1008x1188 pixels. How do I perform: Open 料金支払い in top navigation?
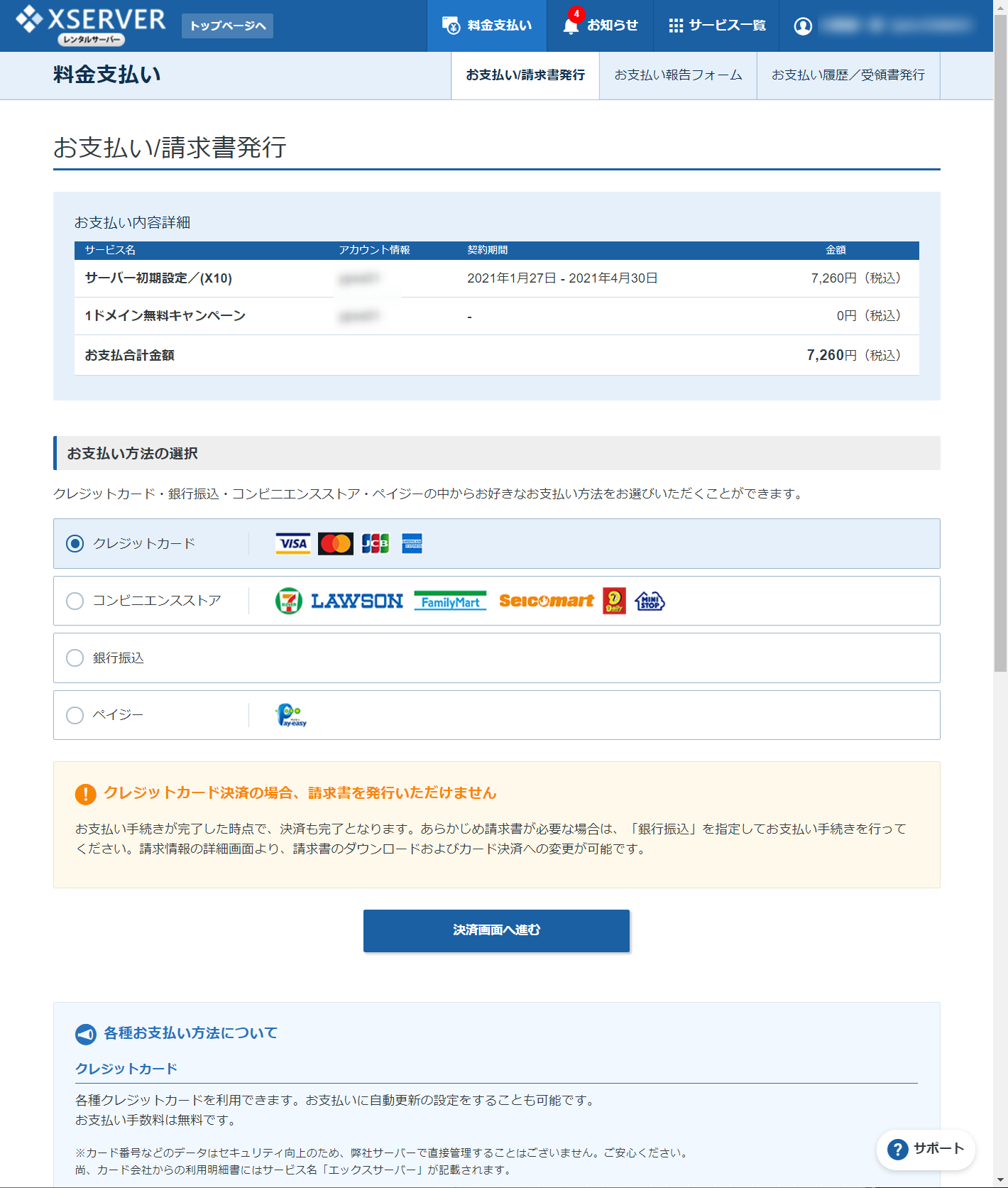(x=487, y=26)
